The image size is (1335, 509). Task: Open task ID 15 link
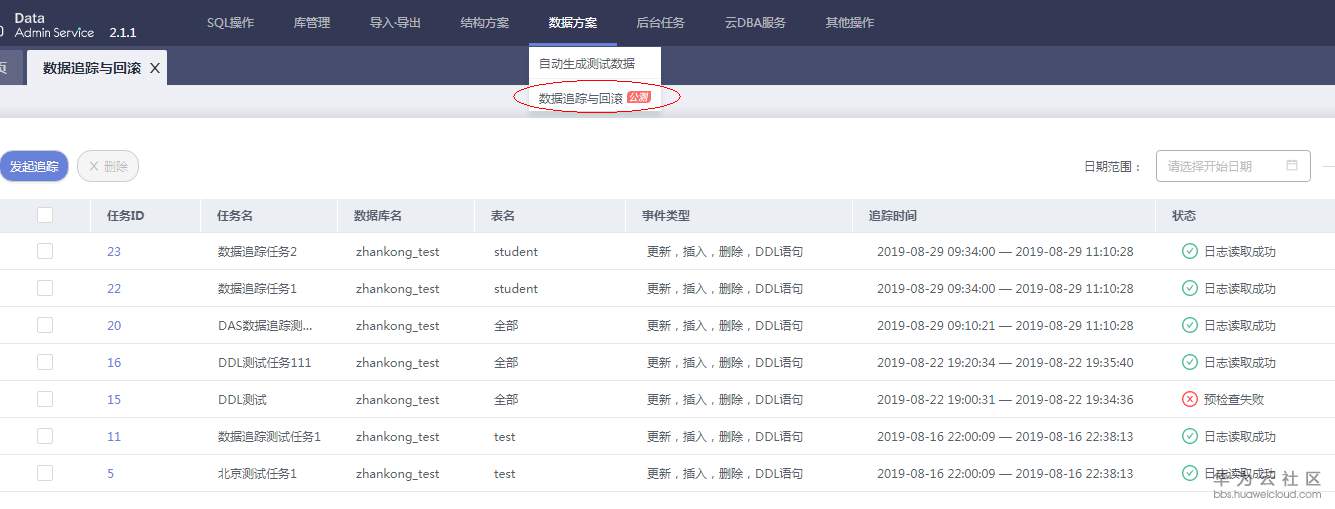coord(114,400)
